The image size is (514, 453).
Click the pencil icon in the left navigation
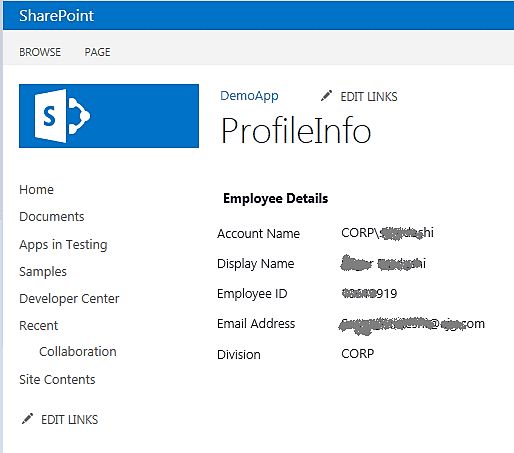[x=27, y=419]
